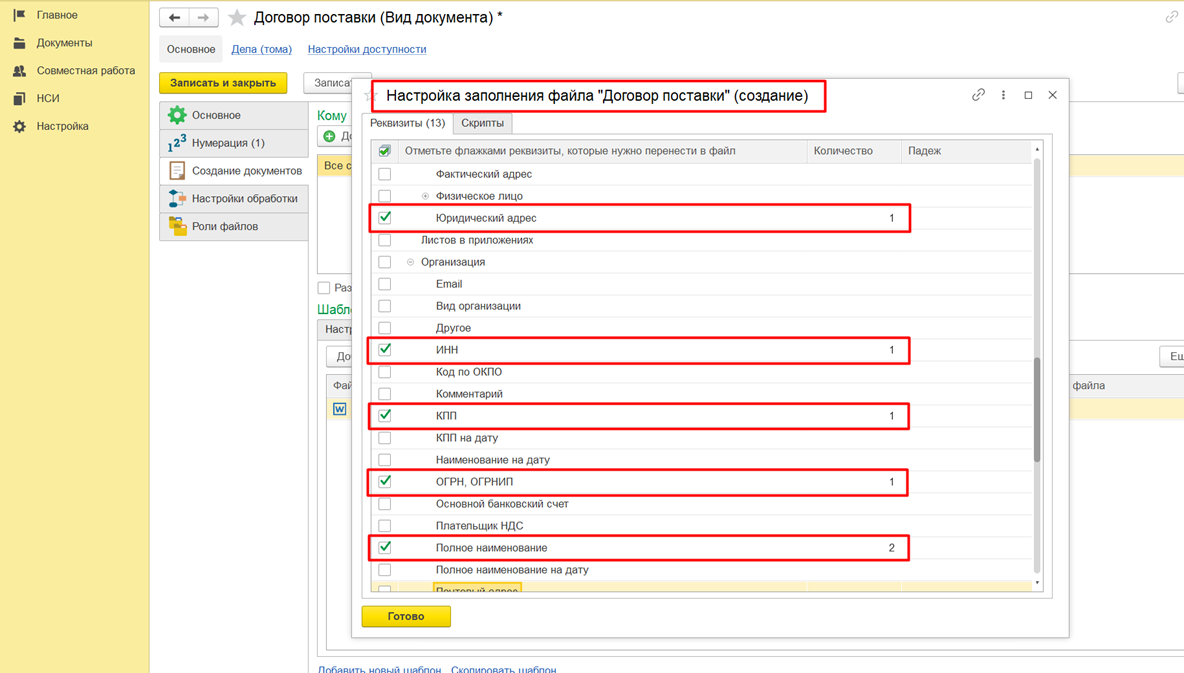This screenshot has height=673, width=1184.
Task: Click the green plus add icon
Action: point(329,137)
